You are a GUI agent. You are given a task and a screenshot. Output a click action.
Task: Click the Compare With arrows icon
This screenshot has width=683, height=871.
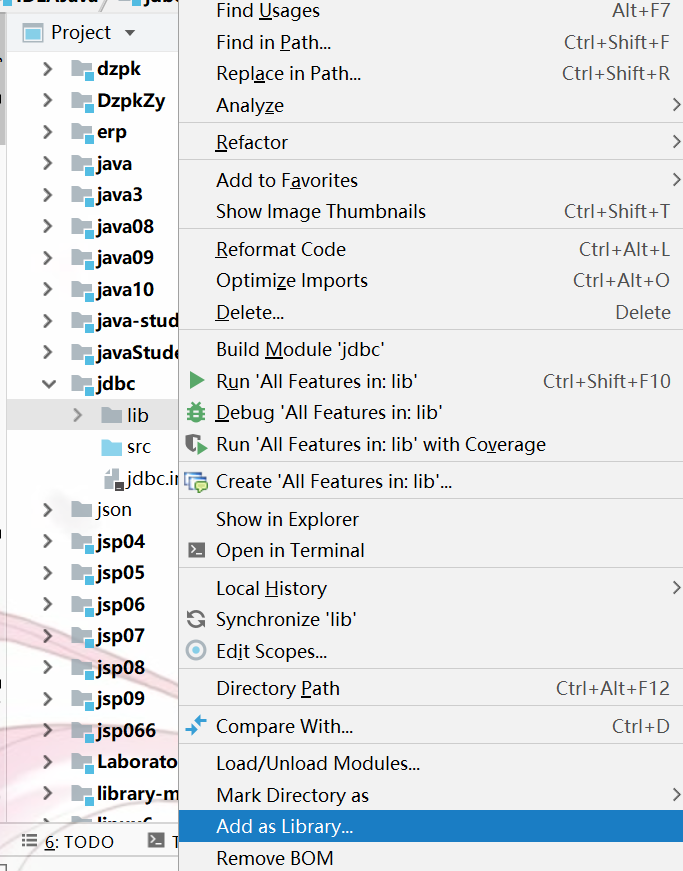pyautogui.click(x=196, y=725)
